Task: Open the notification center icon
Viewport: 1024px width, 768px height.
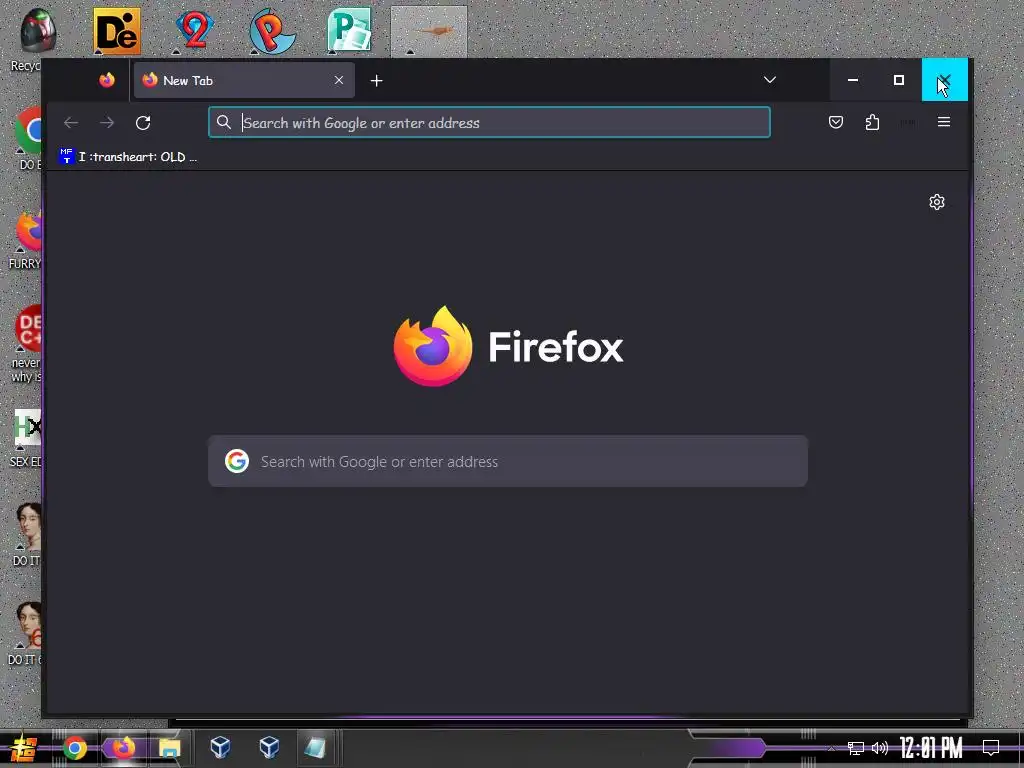Action: [x=991, y=748]
